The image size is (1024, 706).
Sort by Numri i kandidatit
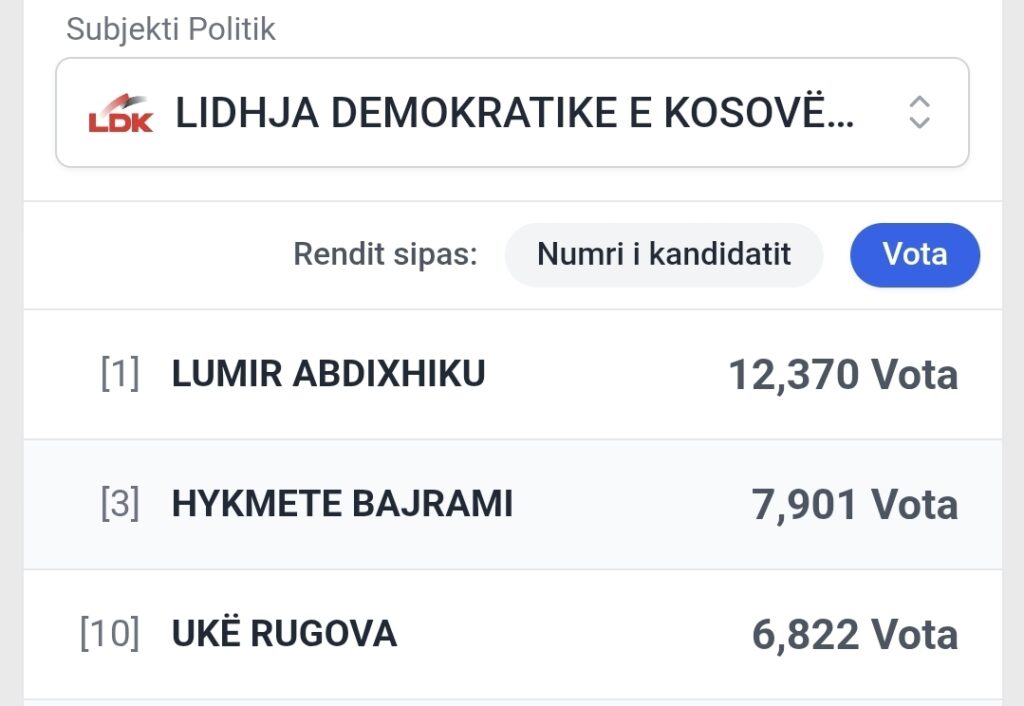pos(664,254)
